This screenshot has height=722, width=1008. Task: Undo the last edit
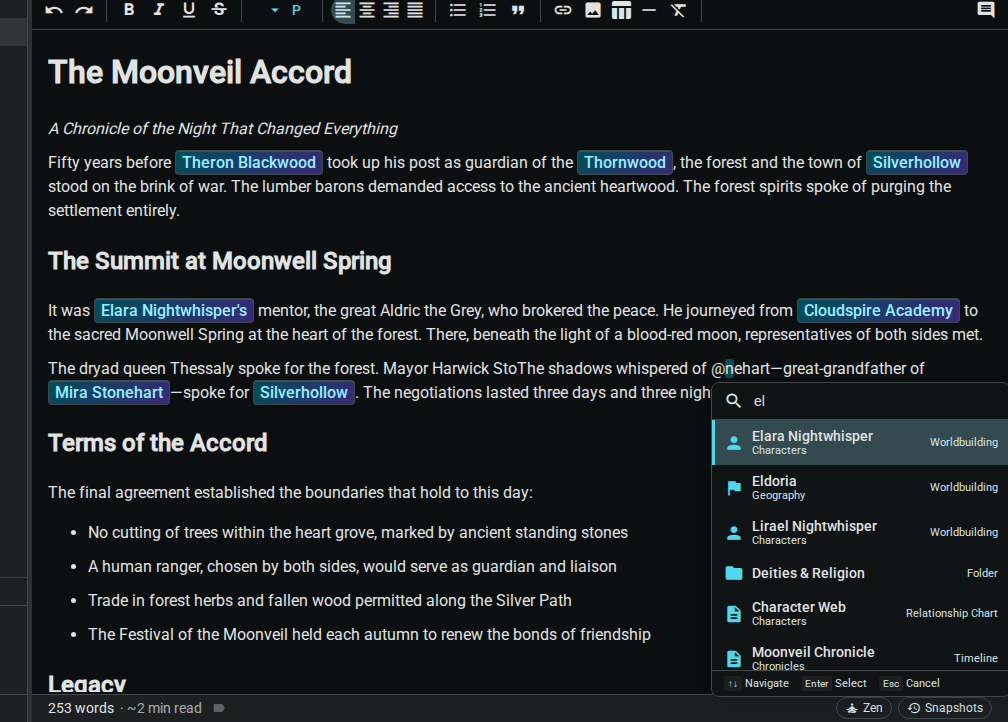(x=54, y=10)
